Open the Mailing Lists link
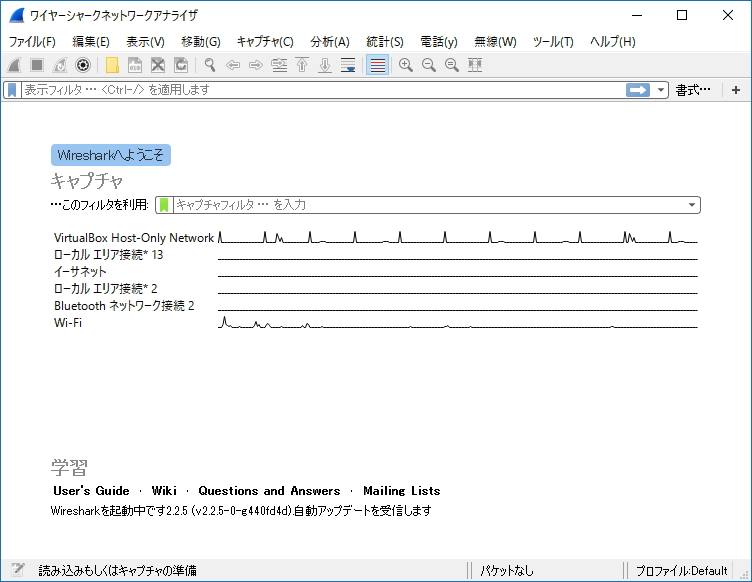Viewport: 752px width, 582px height. pyautogui.click(x=401, y=490)
